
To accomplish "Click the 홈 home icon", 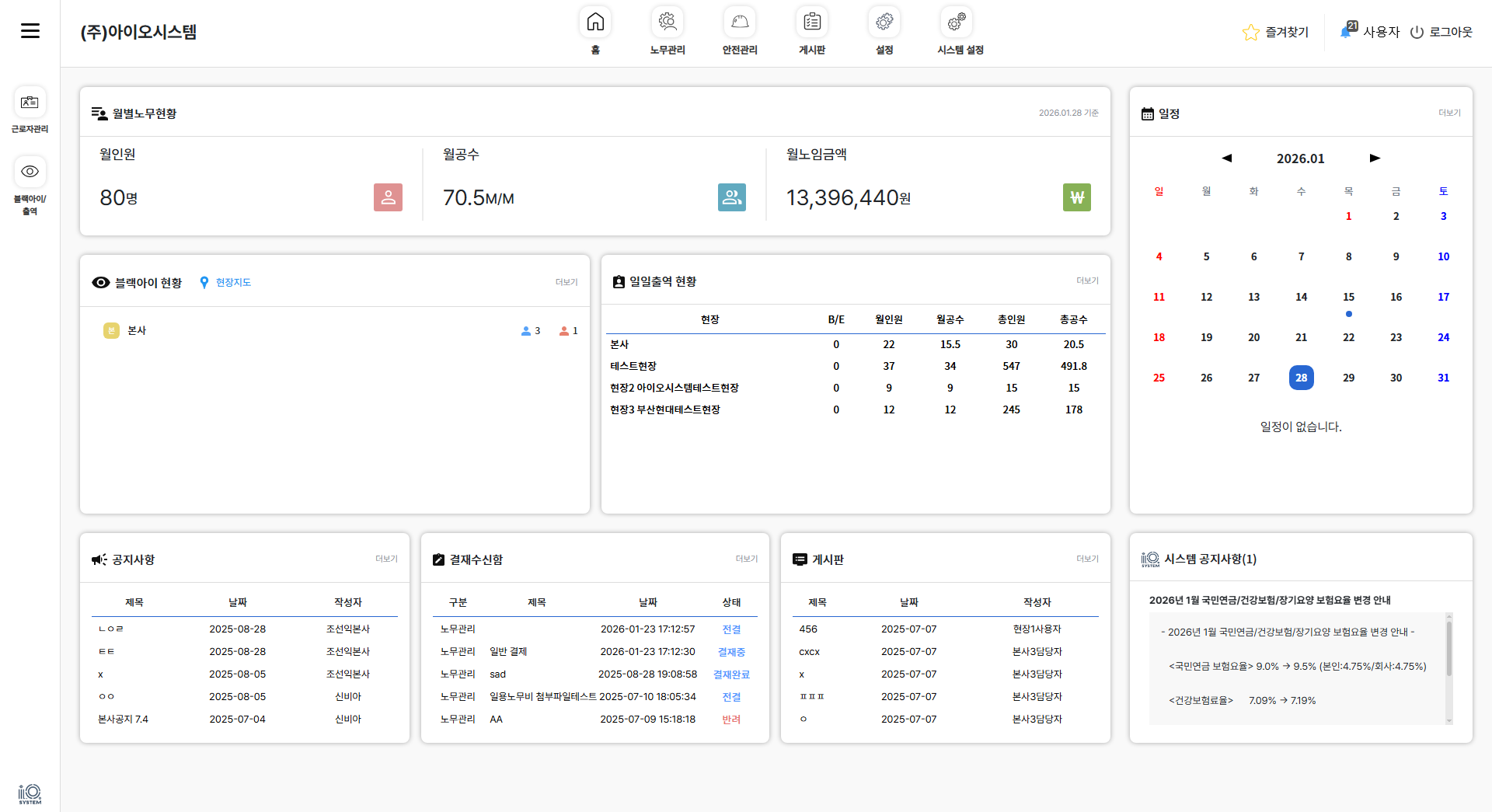I will click(x=595, y=23).
